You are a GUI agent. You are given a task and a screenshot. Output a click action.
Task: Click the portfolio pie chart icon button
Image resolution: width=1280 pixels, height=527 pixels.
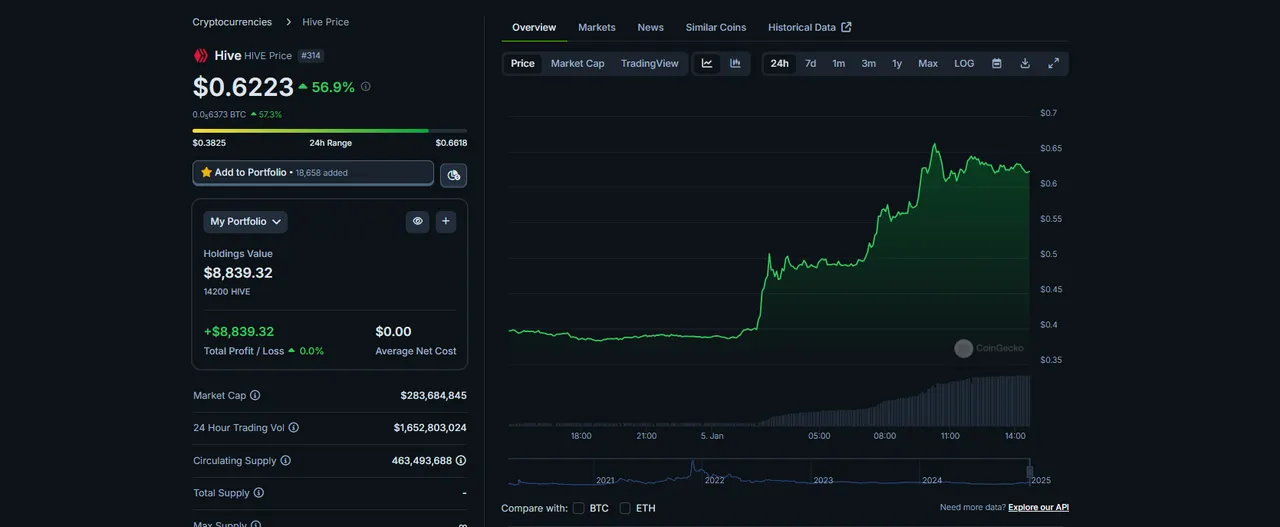(454, 175)
